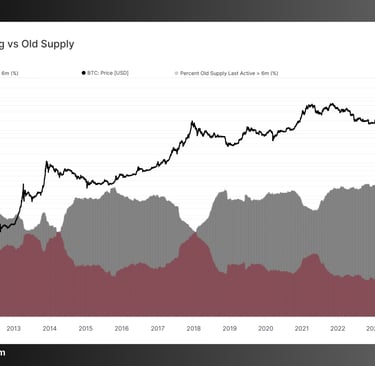The image size is (375, 366).
Task: Select the 2015 label on the time axis
Action: (x=85, y=329)
